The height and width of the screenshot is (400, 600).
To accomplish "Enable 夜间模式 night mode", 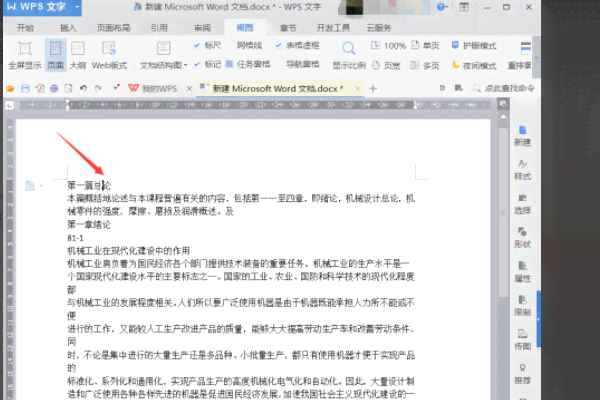I will point(474,65).
